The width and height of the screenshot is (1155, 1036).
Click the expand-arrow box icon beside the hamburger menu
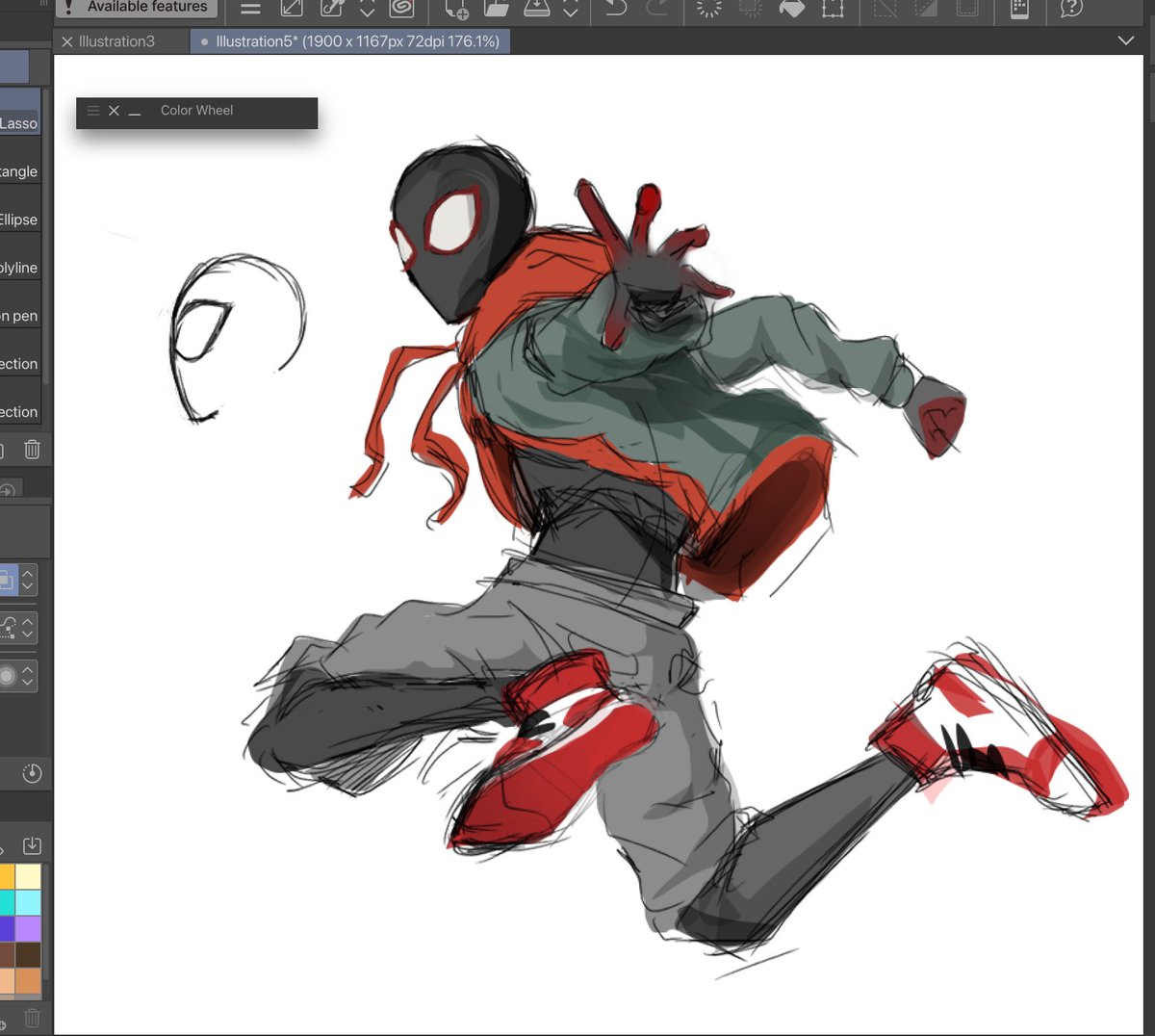tap(291, 9)
